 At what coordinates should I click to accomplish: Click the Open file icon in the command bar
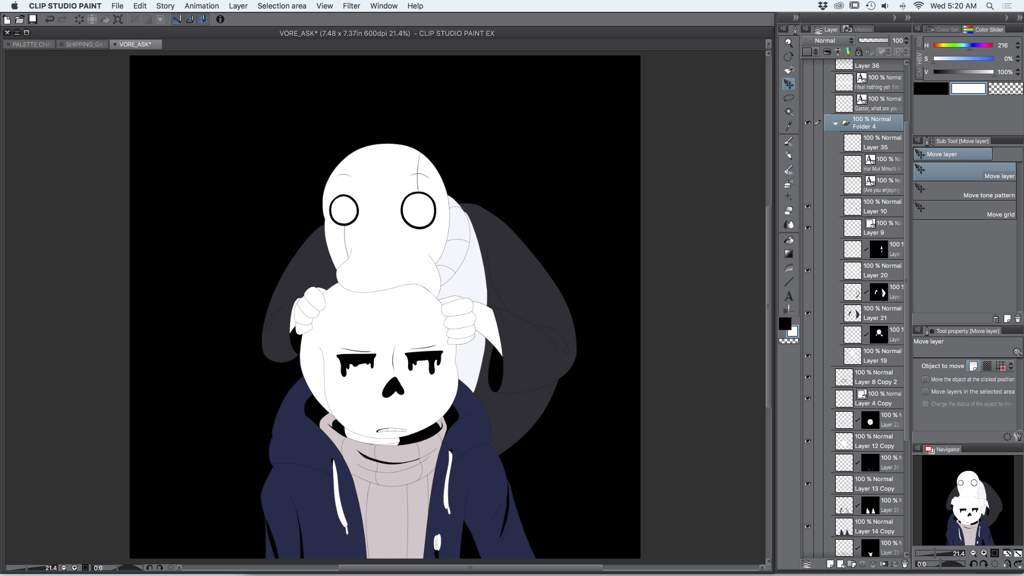point(20,20)
